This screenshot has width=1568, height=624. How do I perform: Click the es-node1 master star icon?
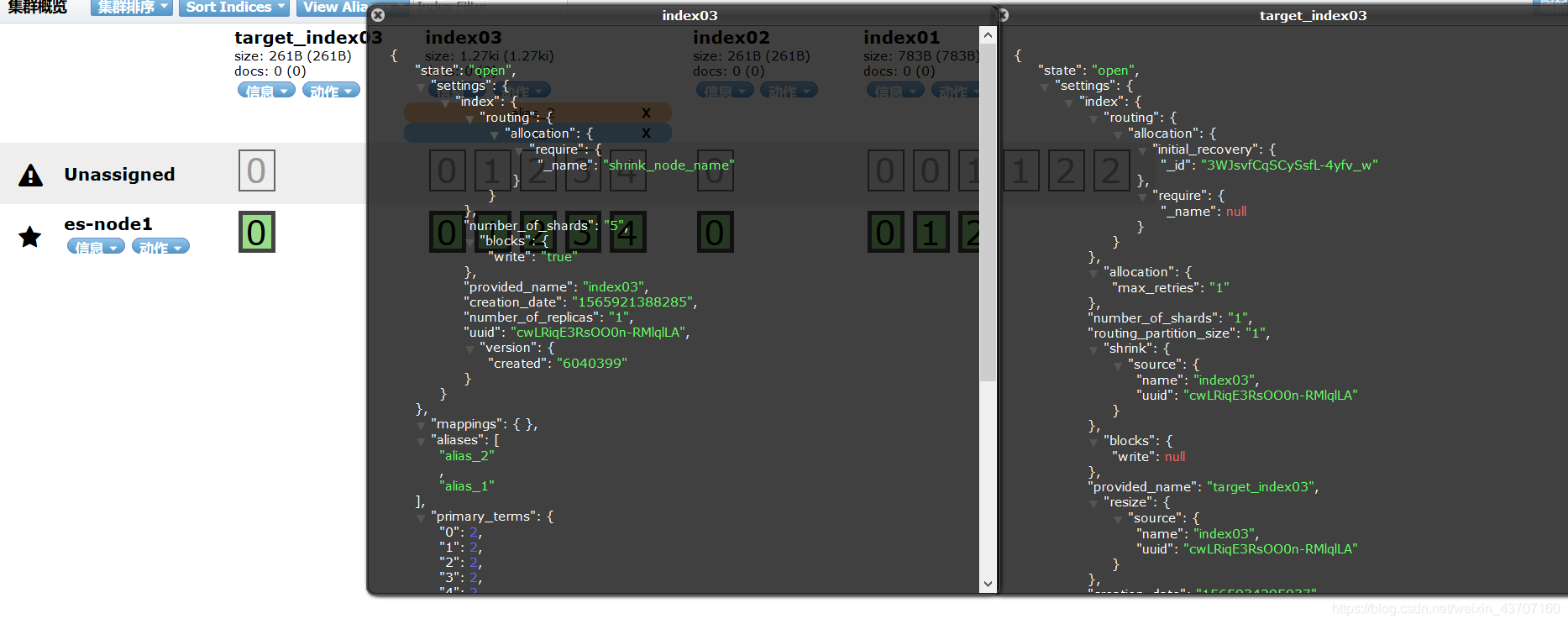tap(30, 237)
